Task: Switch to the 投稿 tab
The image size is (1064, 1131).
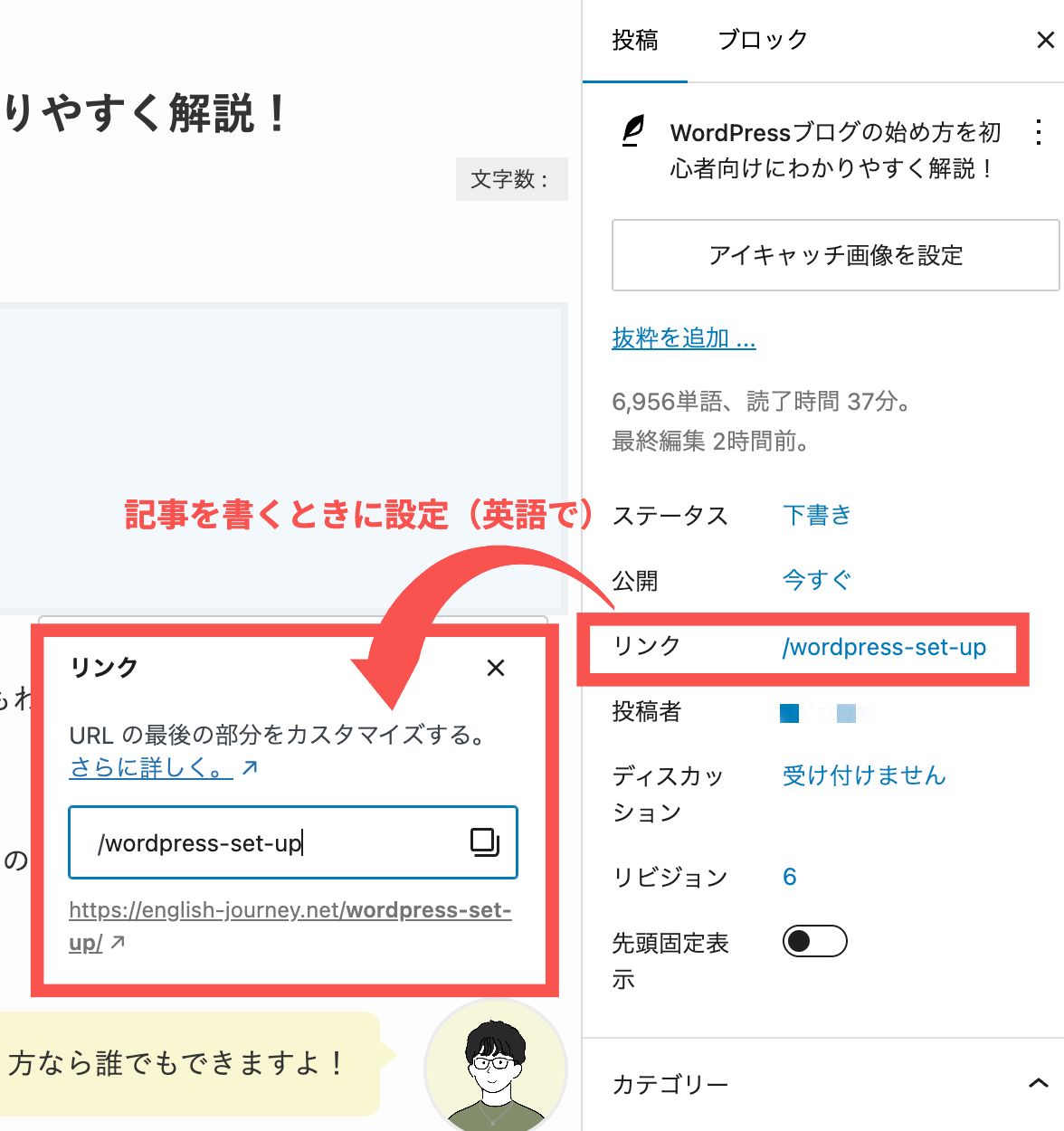Action: pos(634,41)
